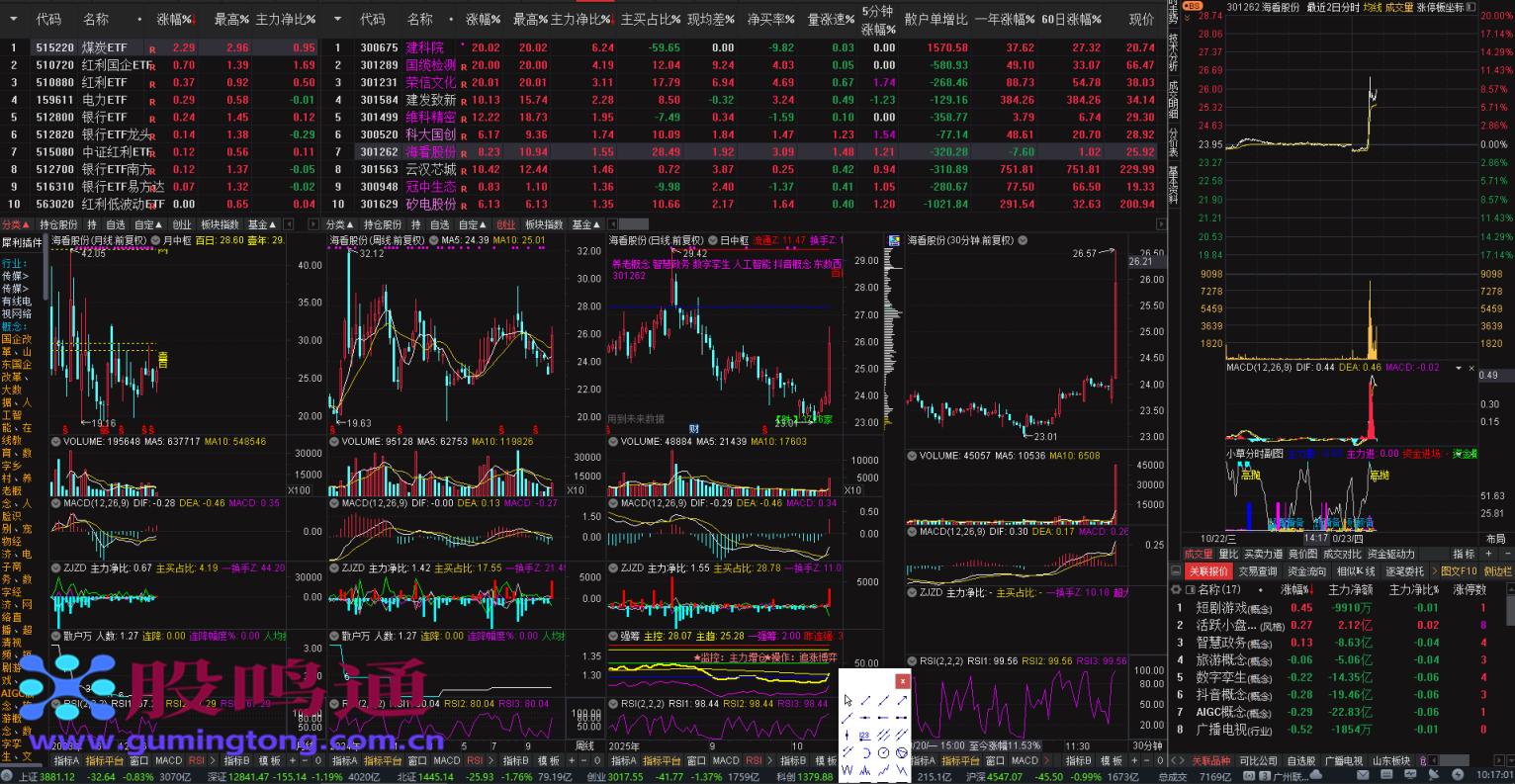Pick the circle drawing tool in toolbox

click(883, 752)
